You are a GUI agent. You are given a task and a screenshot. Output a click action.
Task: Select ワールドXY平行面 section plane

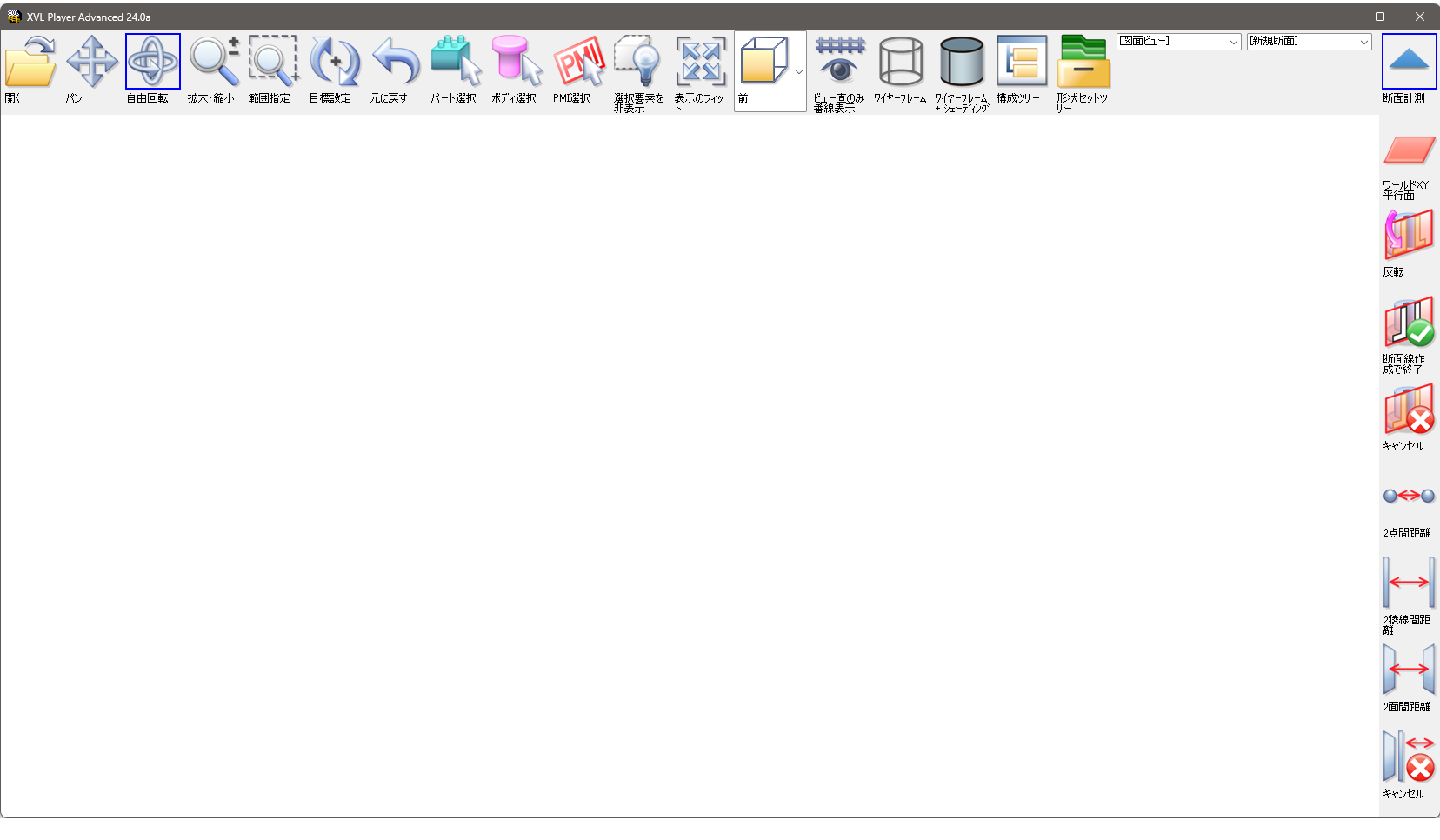tap(1410, 150)
